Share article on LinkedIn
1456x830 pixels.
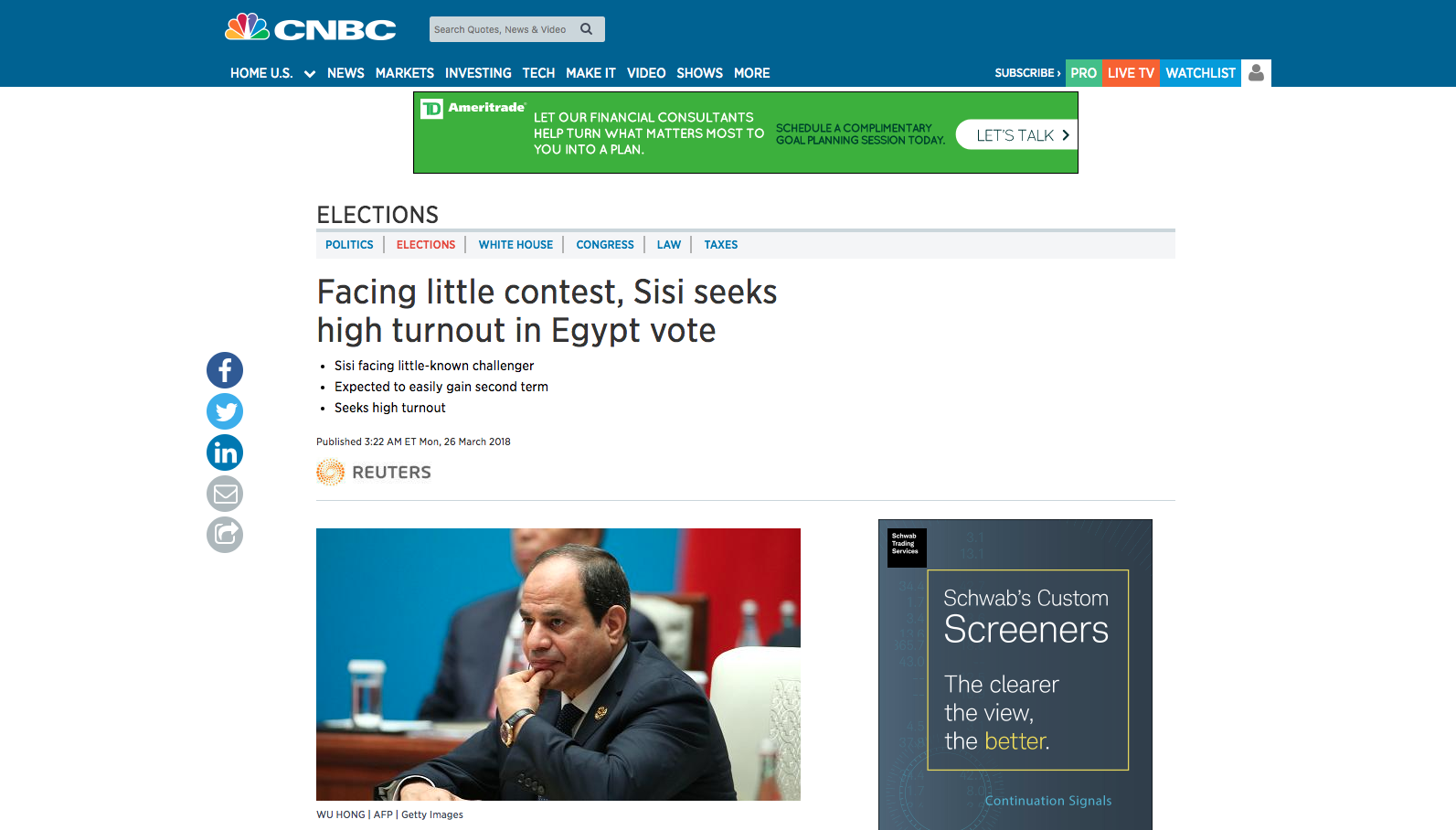pyautogui.click(x=225, y=452)
